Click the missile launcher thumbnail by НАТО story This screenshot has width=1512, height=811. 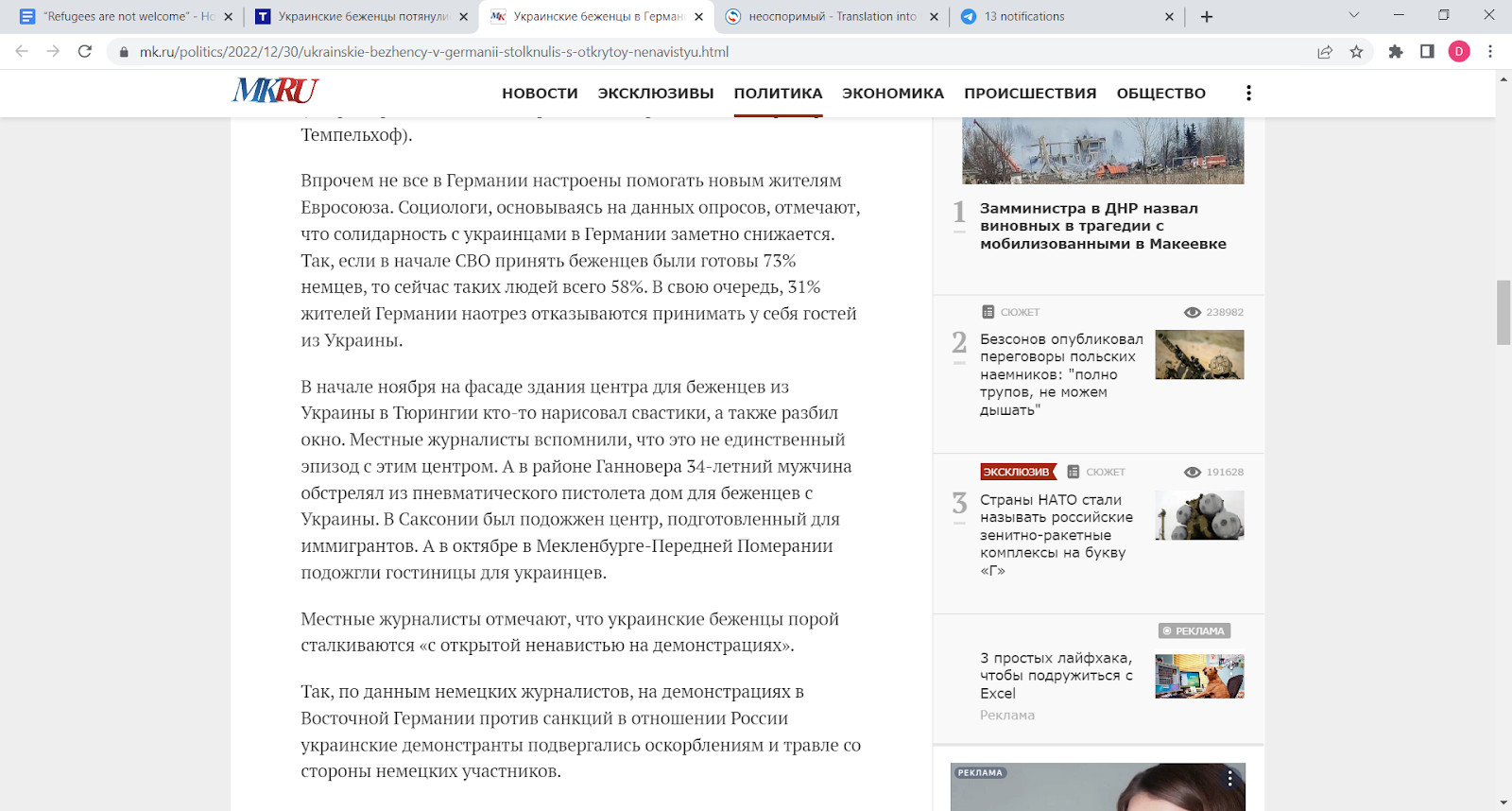(x=1199, y=515)
